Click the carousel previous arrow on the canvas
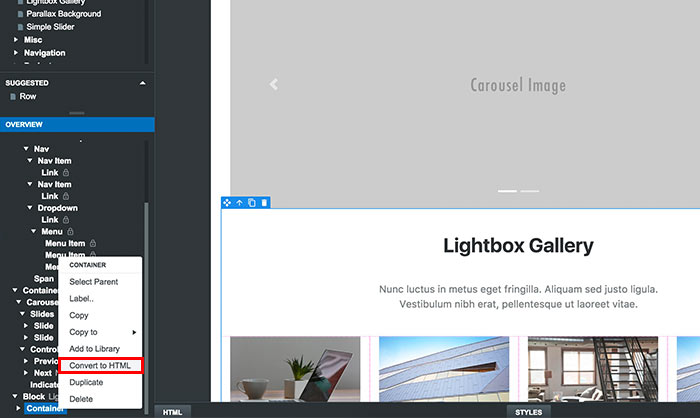The height and width of the screenshot is (418, 700). 274,84
